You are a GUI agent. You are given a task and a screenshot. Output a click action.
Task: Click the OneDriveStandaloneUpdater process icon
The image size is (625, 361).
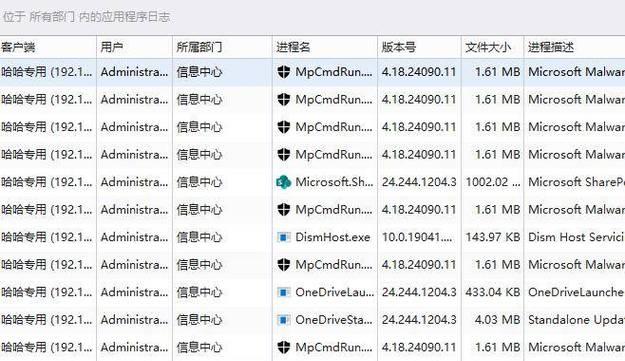coord(283,320)
